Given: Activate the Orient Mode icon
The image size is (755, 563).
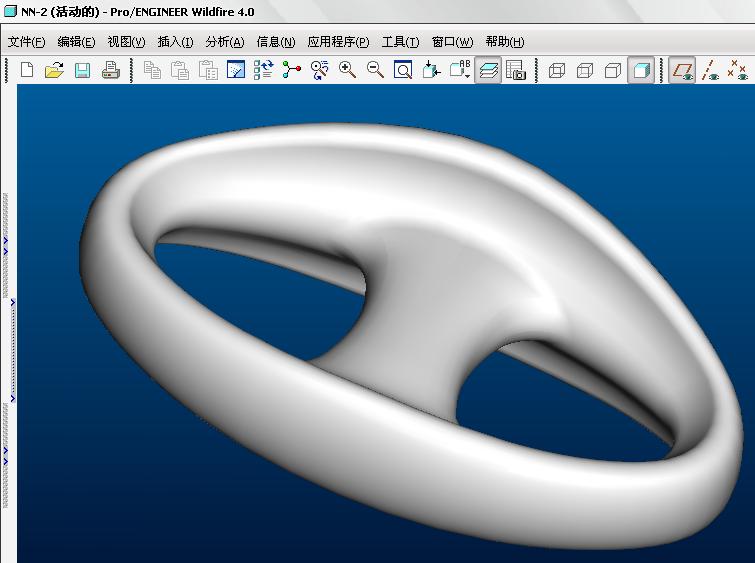Looking at the screenshot, I should 319,70.
